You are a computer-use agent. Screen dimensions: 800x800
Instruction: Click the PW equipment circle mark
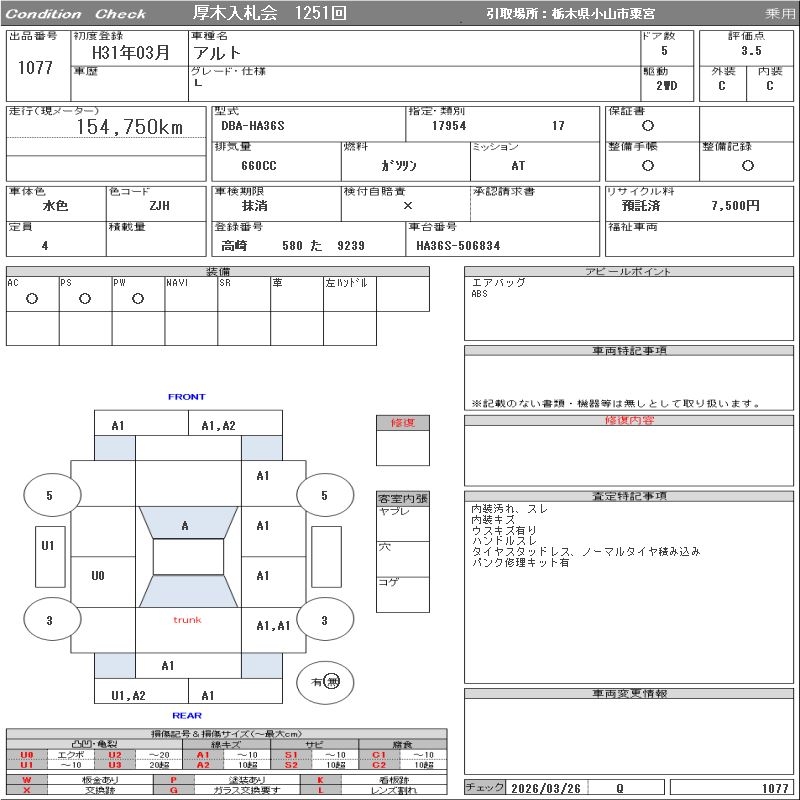[138, 299]
